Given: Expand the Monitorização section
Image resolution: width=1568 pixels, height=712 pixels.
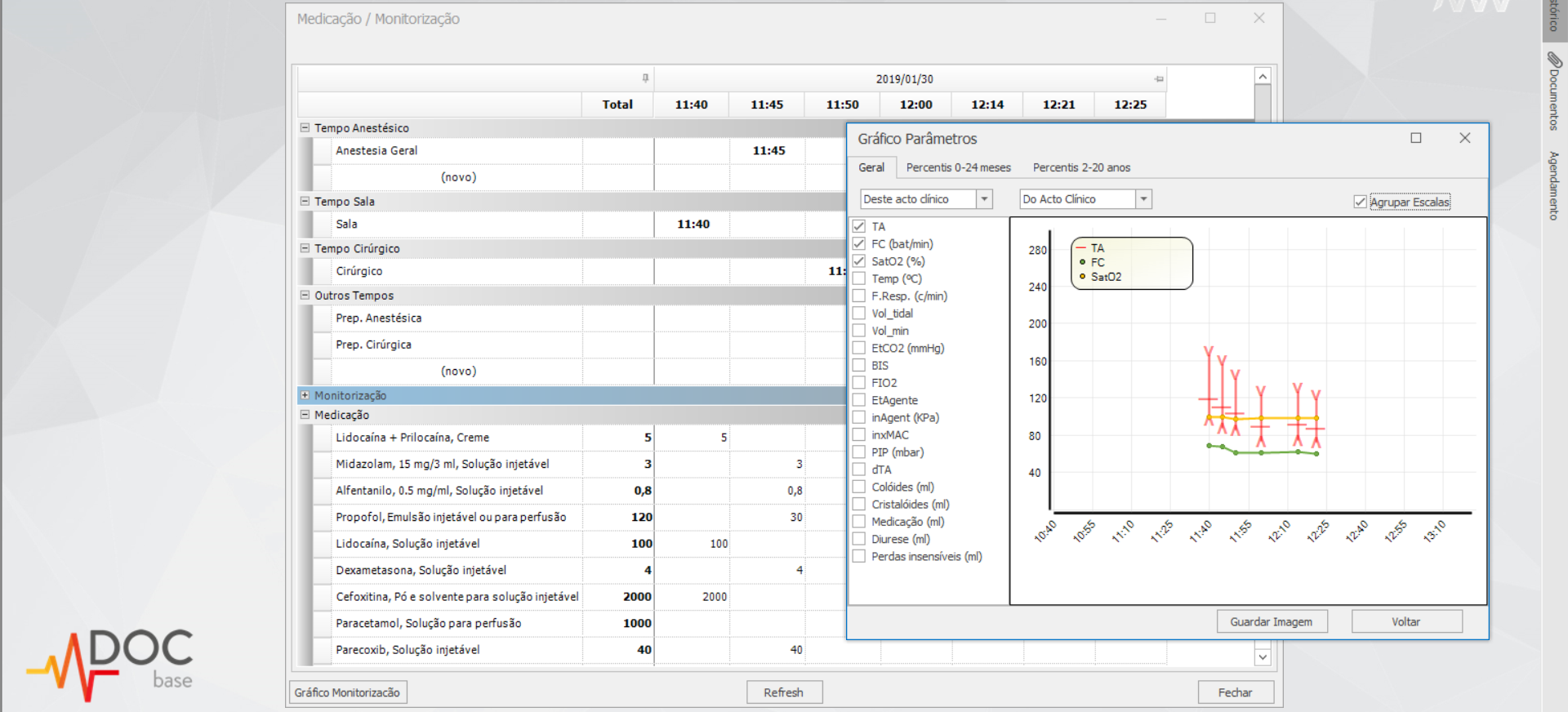Looking at the screenshot, I should [x=305, y=395].
